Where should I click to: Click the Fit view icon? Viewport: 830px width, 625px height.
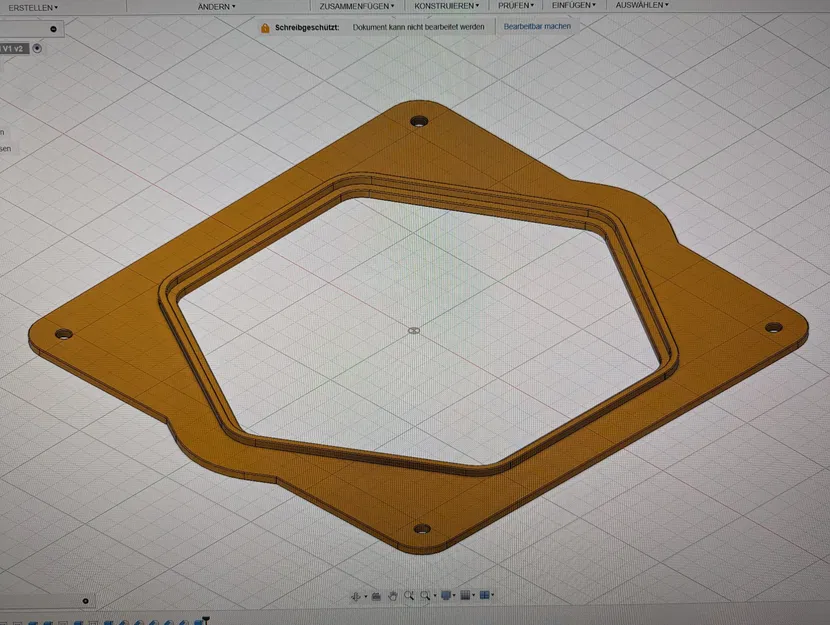click(x=425, y=596)
